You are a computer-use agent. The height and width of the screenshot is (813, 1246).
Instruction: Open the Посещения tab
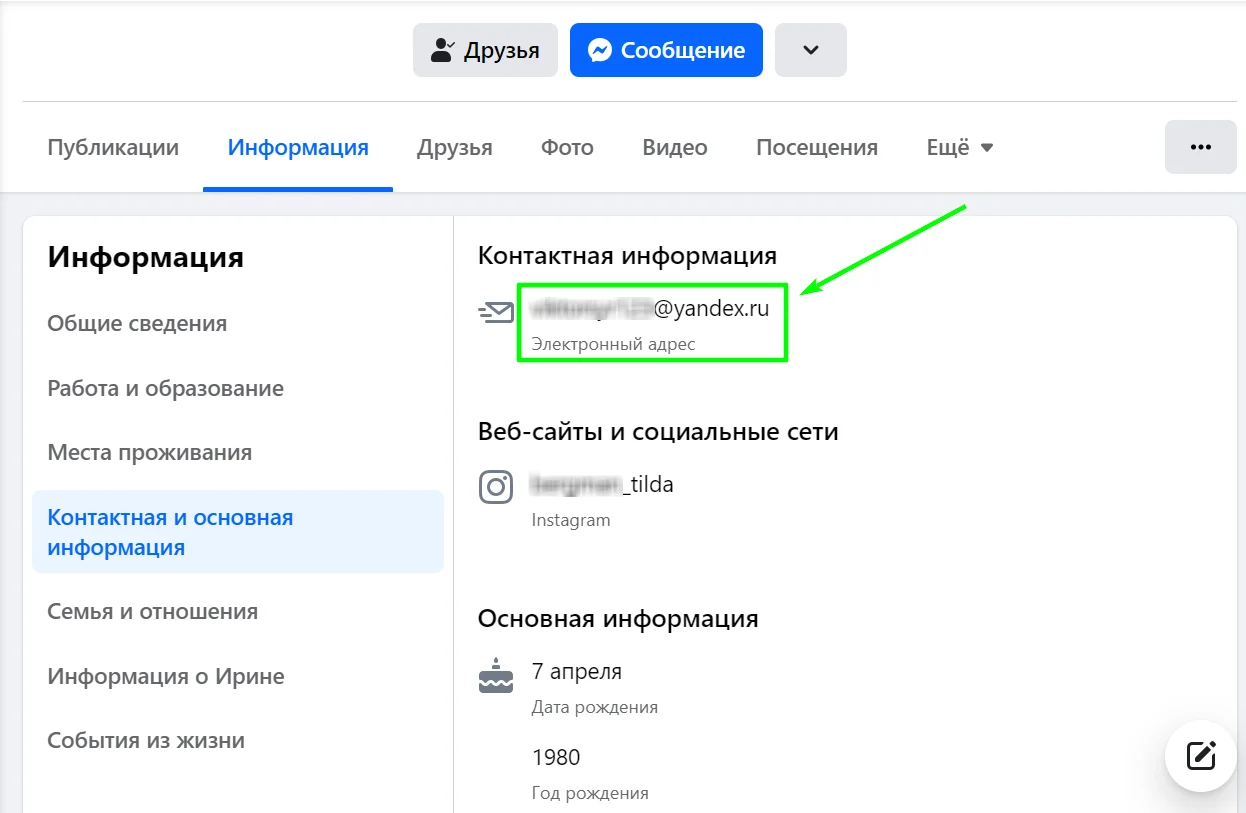click(817, 148)
